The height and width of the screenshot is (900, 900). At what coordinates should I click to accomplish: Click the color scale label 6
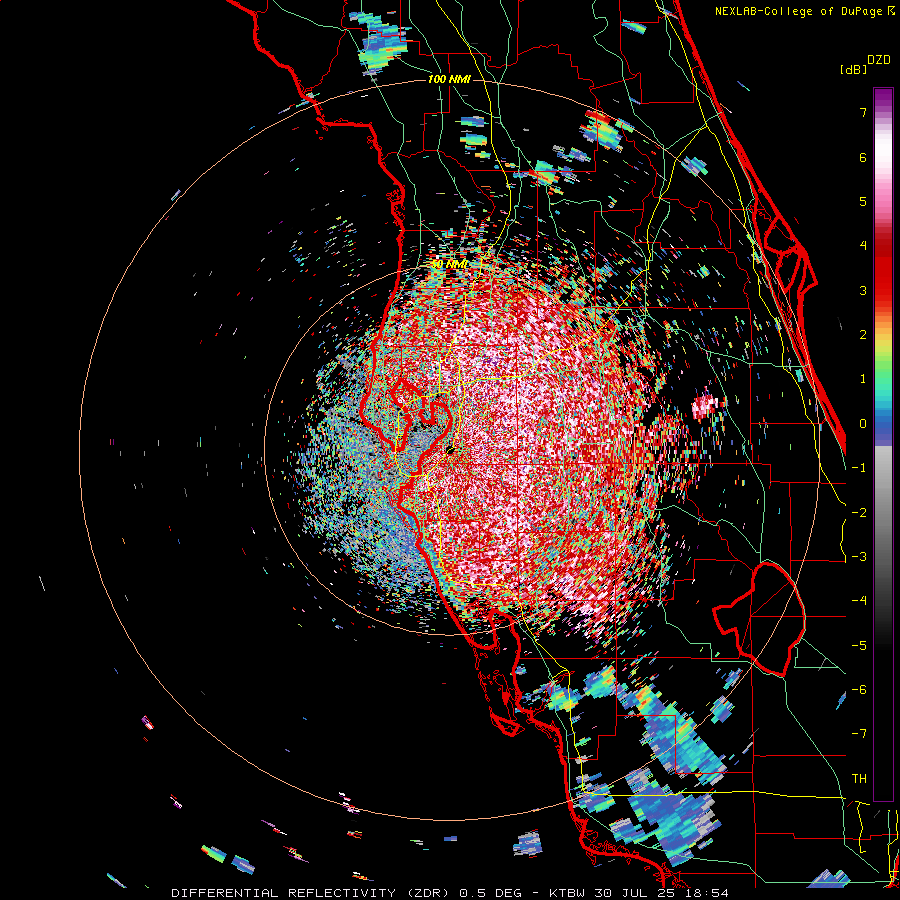pos(863,157)
